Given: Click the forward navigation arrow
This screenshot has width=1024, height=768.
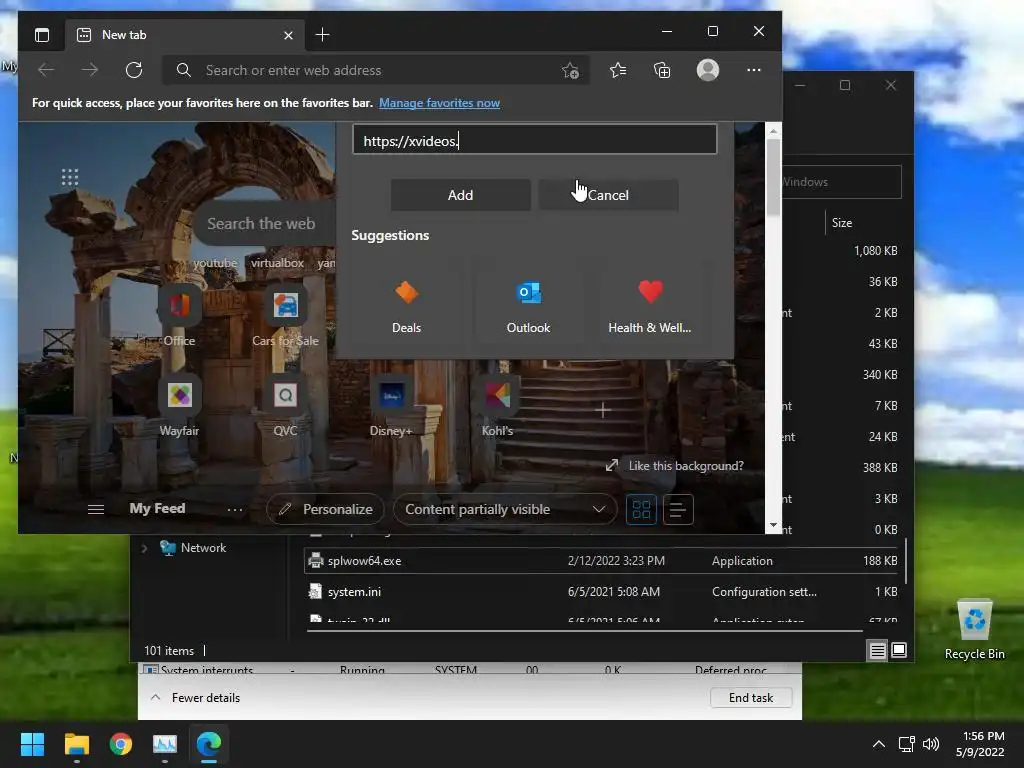Looking at the screenshot, I should tap(90, 70).
